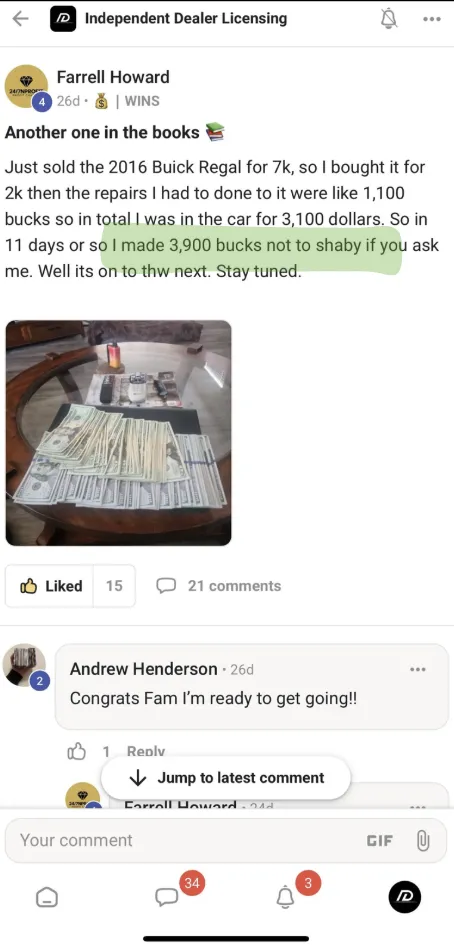Tap the back arrow icon
The image size is (454, 946).
pos(20,19)
